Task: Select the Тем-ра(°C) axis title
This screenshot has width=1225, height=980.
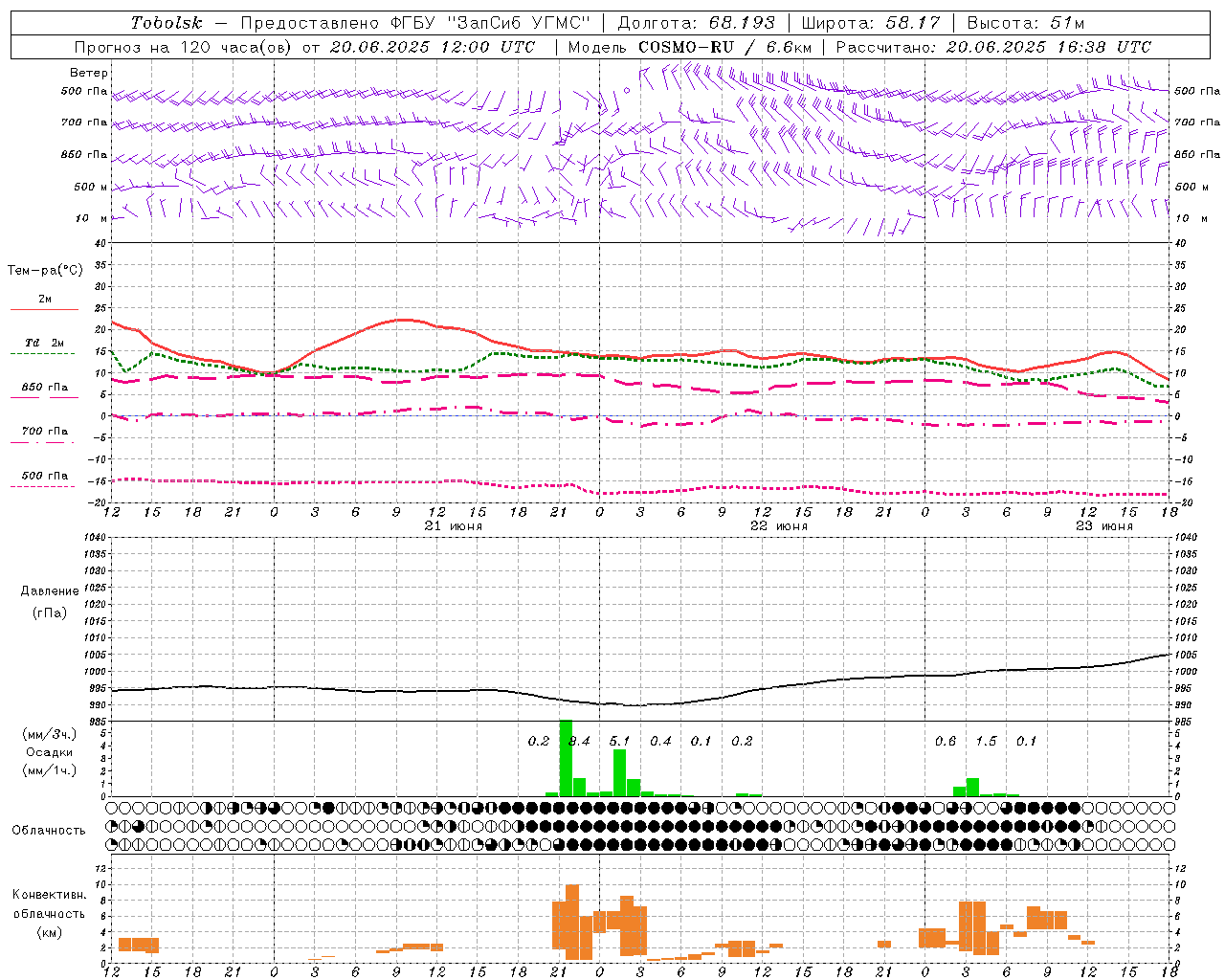Action: (x=45, y=271)
